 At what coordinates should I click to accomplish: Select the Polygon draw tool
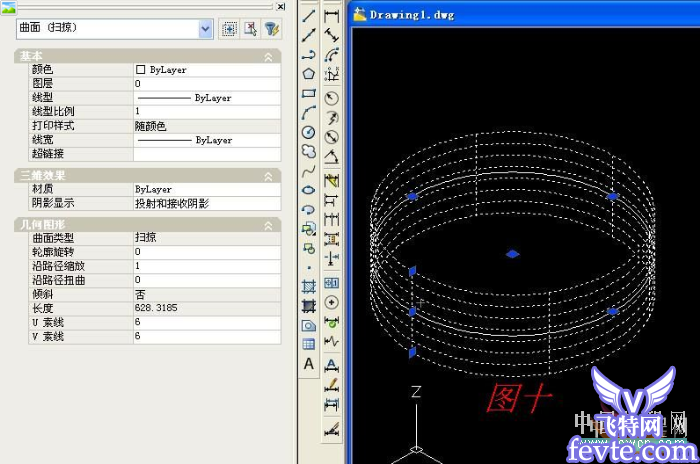(x=309, y=74)
